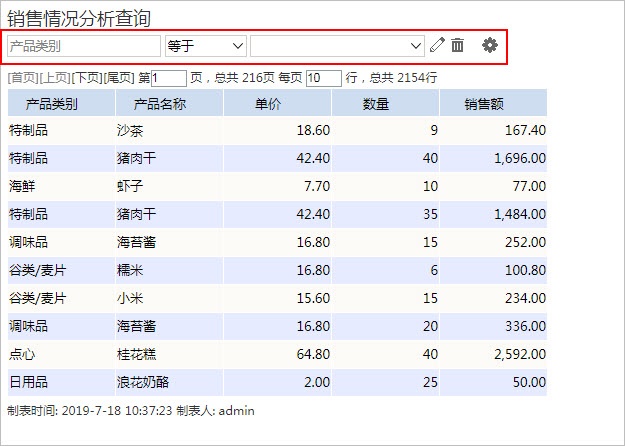The image size is (625, 446).
Task: Click the page number input box
Action: 169,78
